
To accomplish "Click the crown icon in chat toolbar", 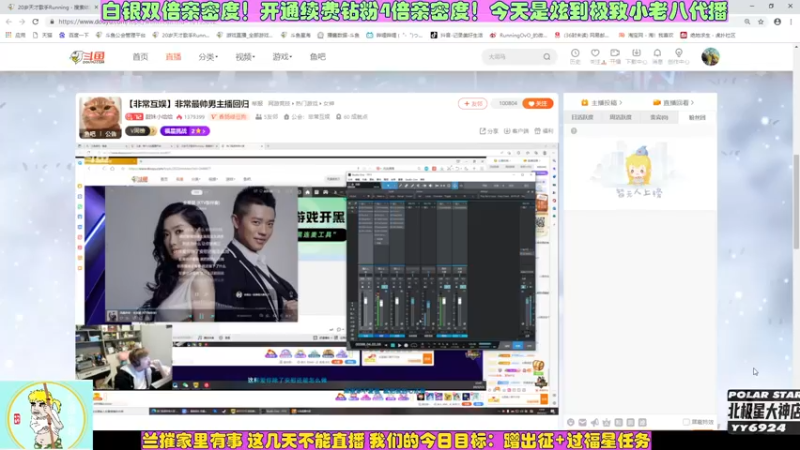I will [606, 422].
